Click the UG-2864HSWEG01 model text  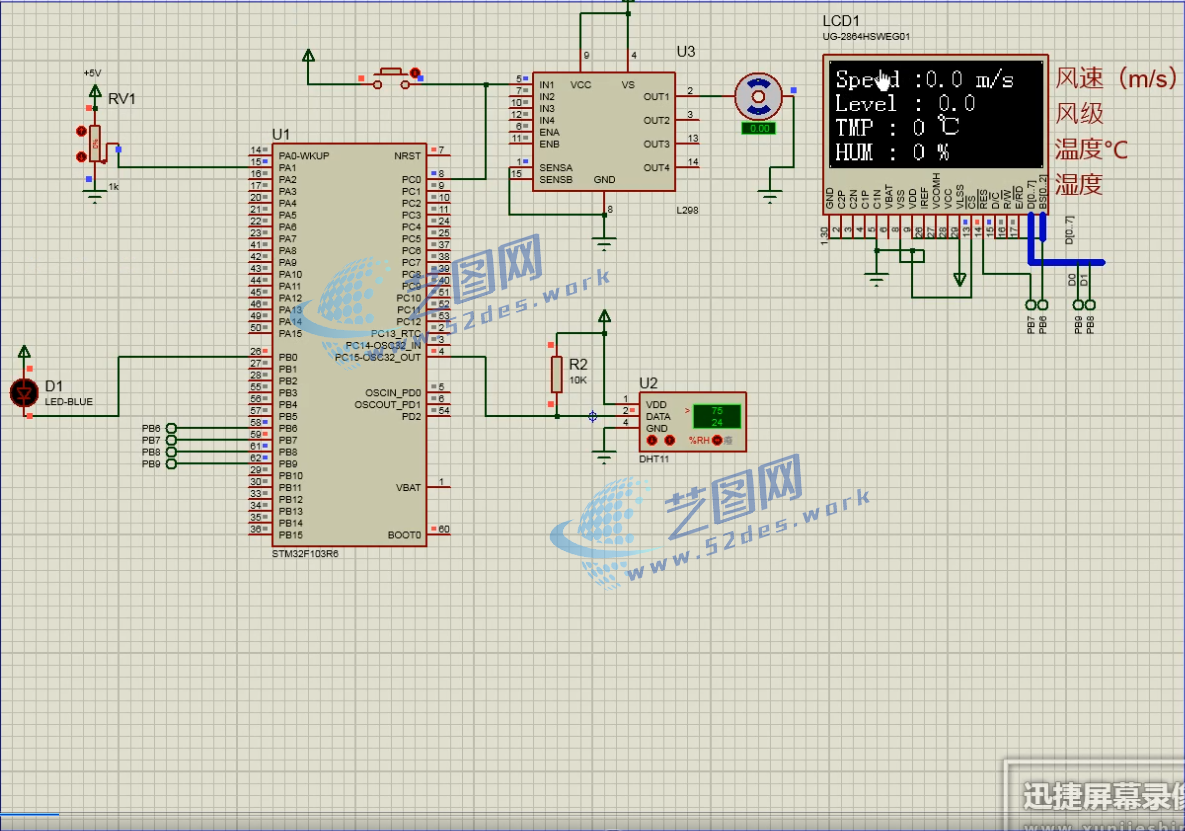pos(866,36)
